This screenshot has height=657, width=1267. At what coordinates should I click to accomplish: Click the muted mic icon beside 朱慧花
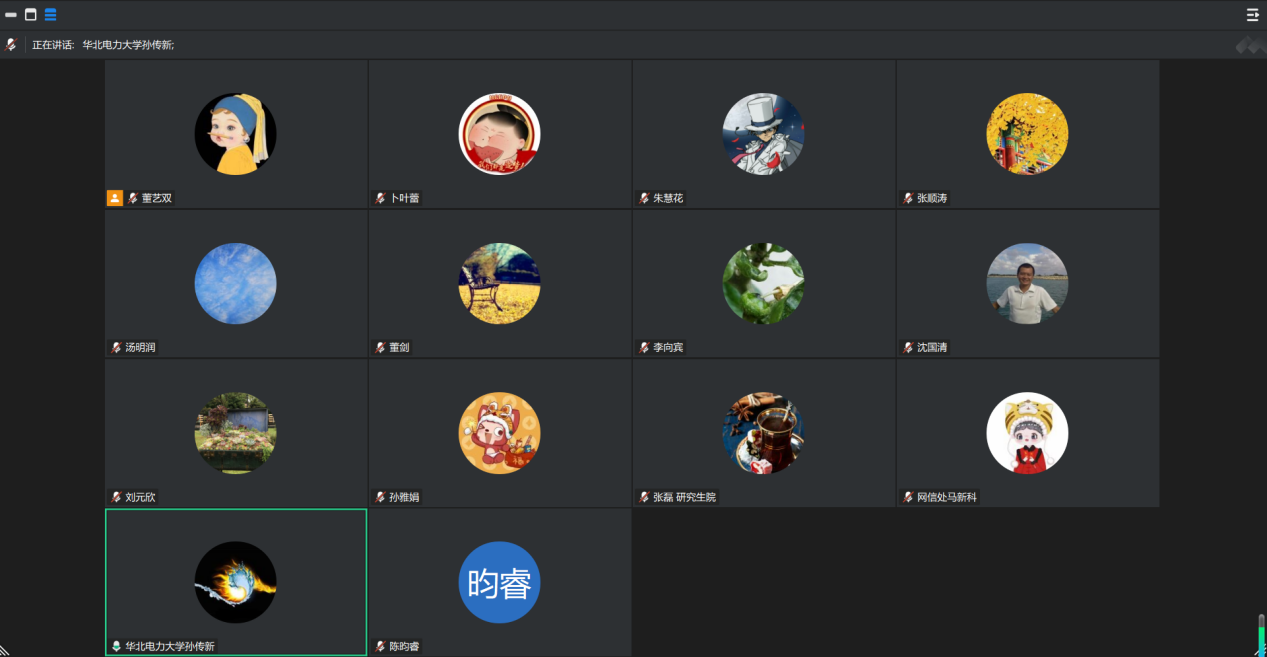click(644, 198)
